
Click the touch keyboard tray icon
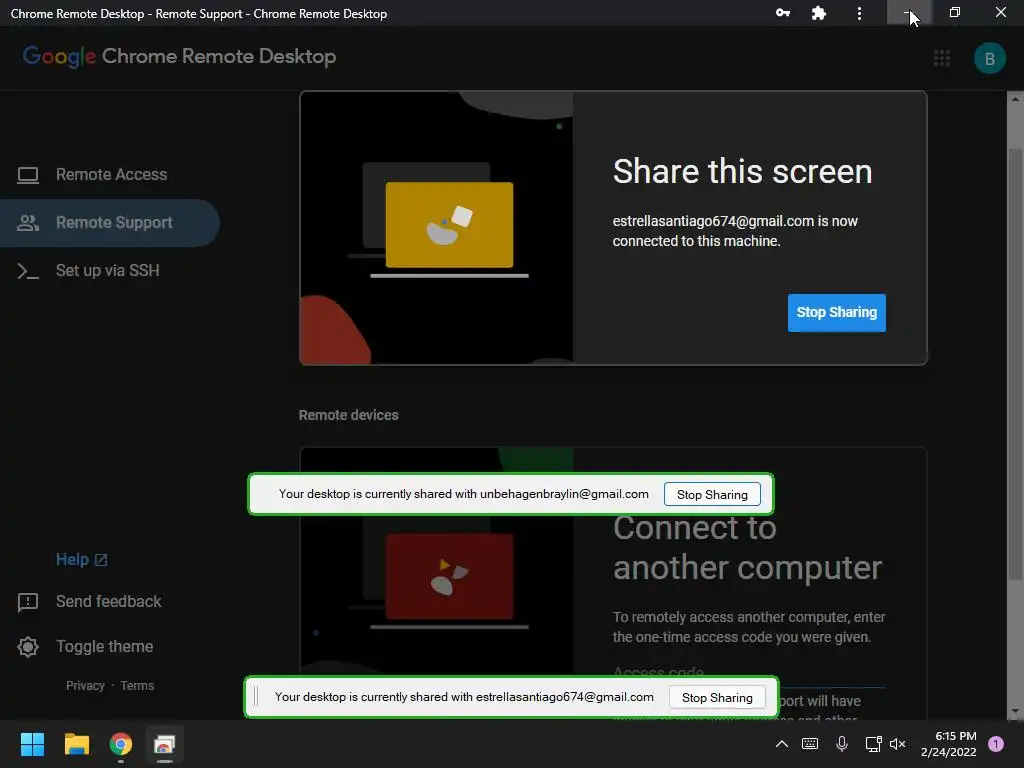(x=810, y=744)
